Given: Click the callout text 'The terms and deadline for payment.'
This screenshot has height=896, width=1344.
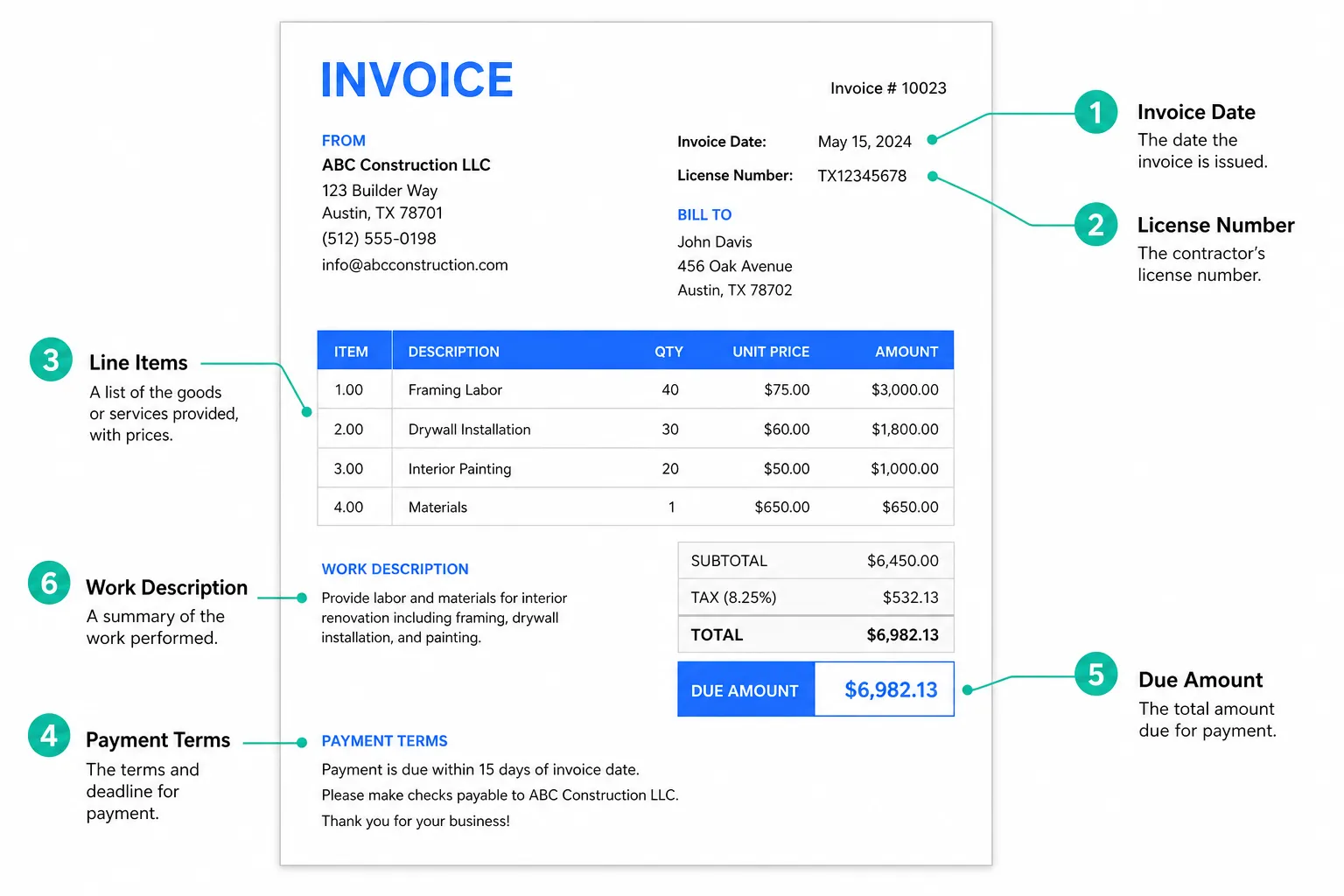Looking at the screenshot, I should click(143, 792).
